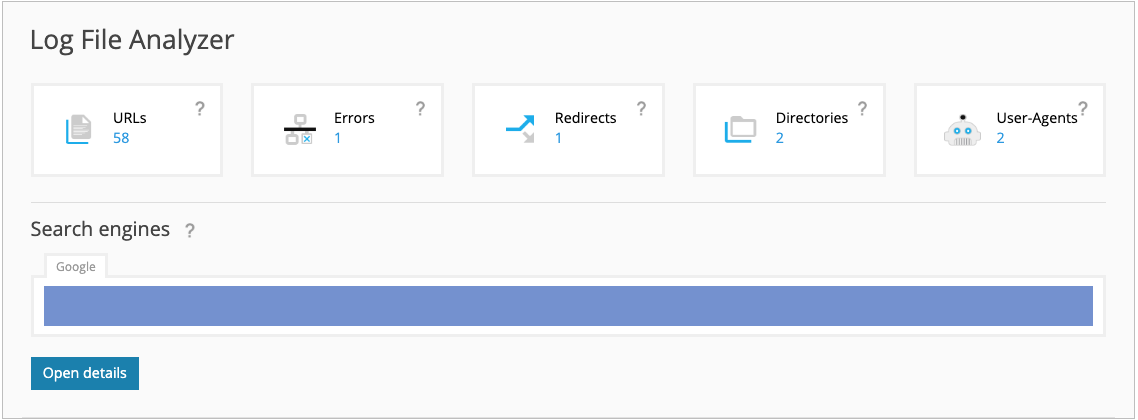Open the User-Agents count link
Screen dimensions: 1138x420
pyautogui.click(x=1000, y=138)
